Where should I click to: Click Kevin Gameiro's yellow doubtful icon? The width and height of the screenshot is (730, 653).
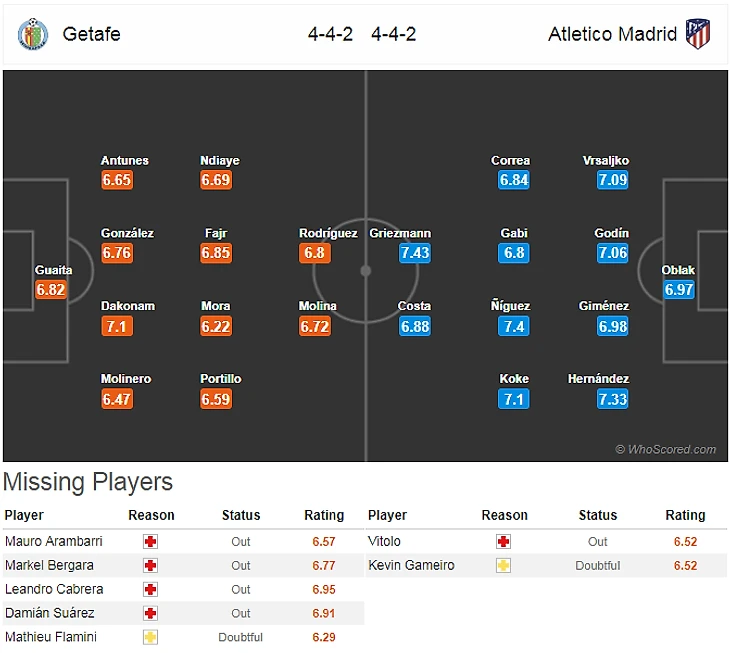tap(503, 565)
